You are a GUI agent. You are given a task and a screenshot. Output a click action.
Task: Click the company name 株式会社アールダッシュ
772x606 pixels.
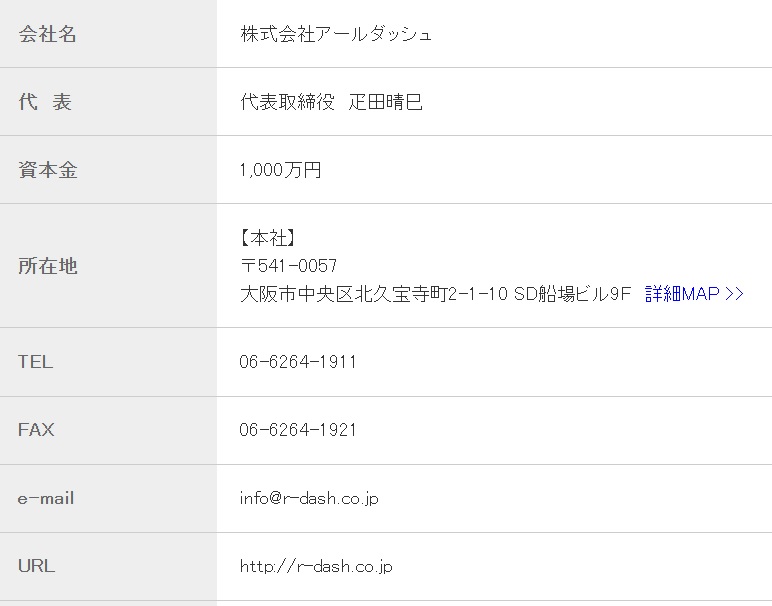336,34
